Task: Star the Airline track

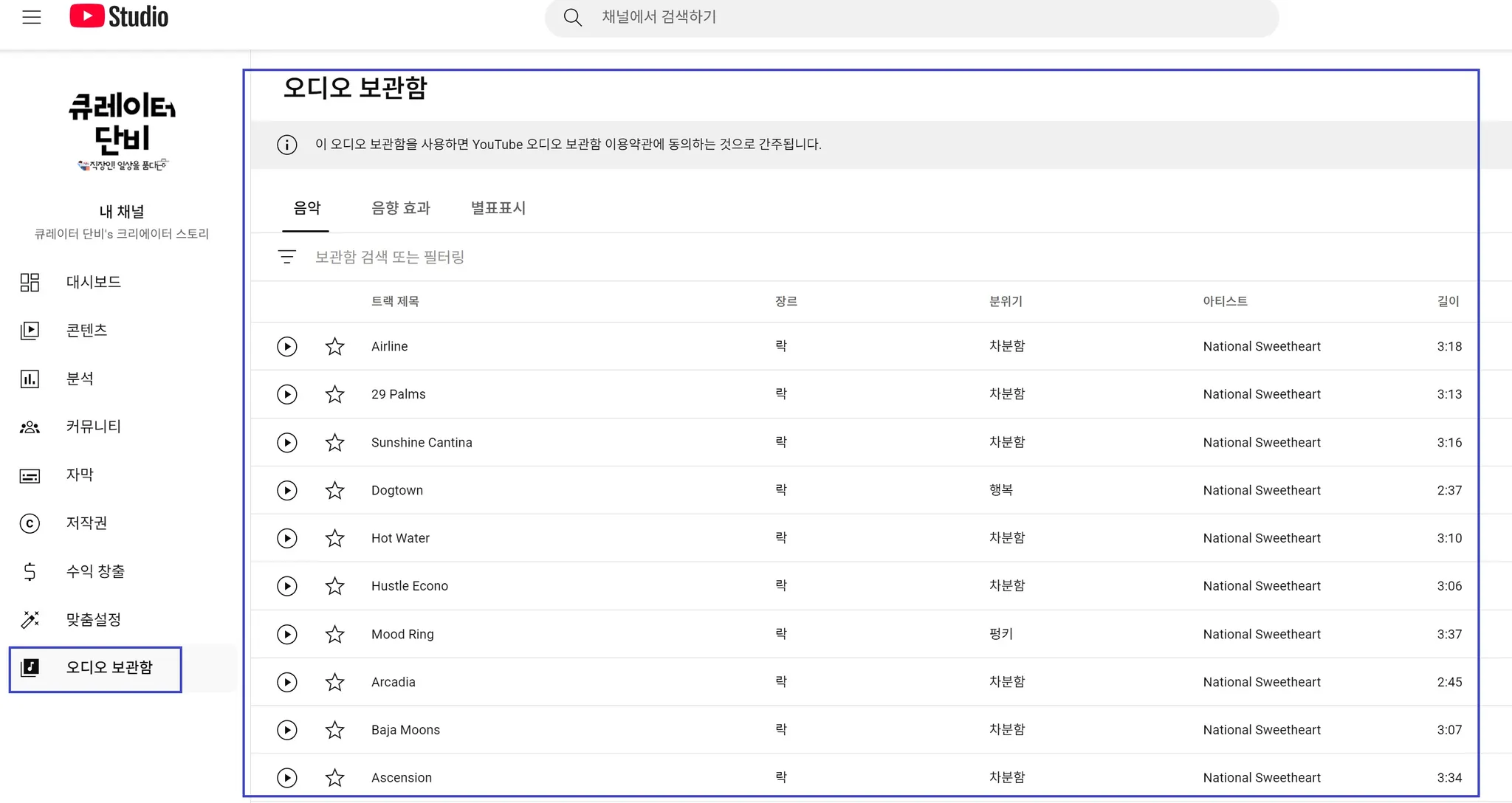Action: (334, 346)
